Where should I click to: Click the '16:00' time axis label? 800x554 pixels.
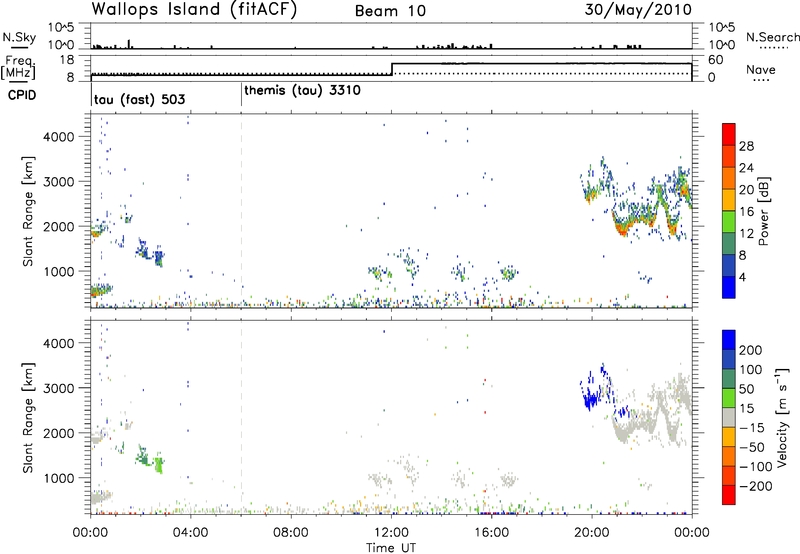(491, 533)
